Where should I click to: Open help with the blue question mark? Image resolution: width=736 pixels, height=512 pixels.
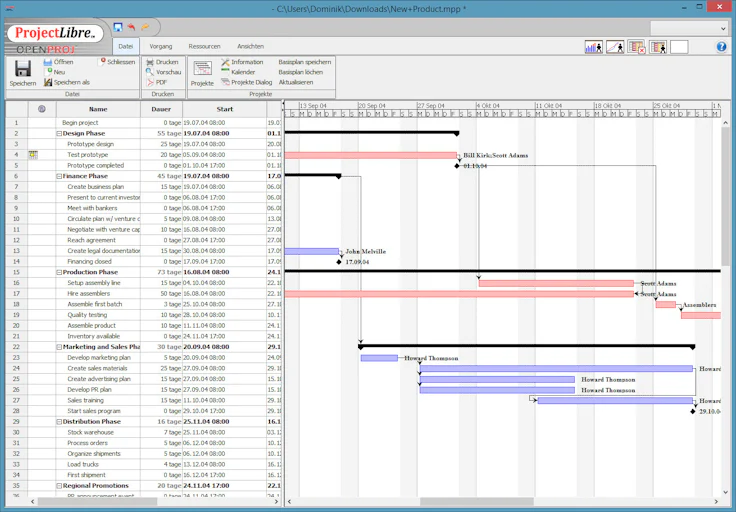pos(721,47)
